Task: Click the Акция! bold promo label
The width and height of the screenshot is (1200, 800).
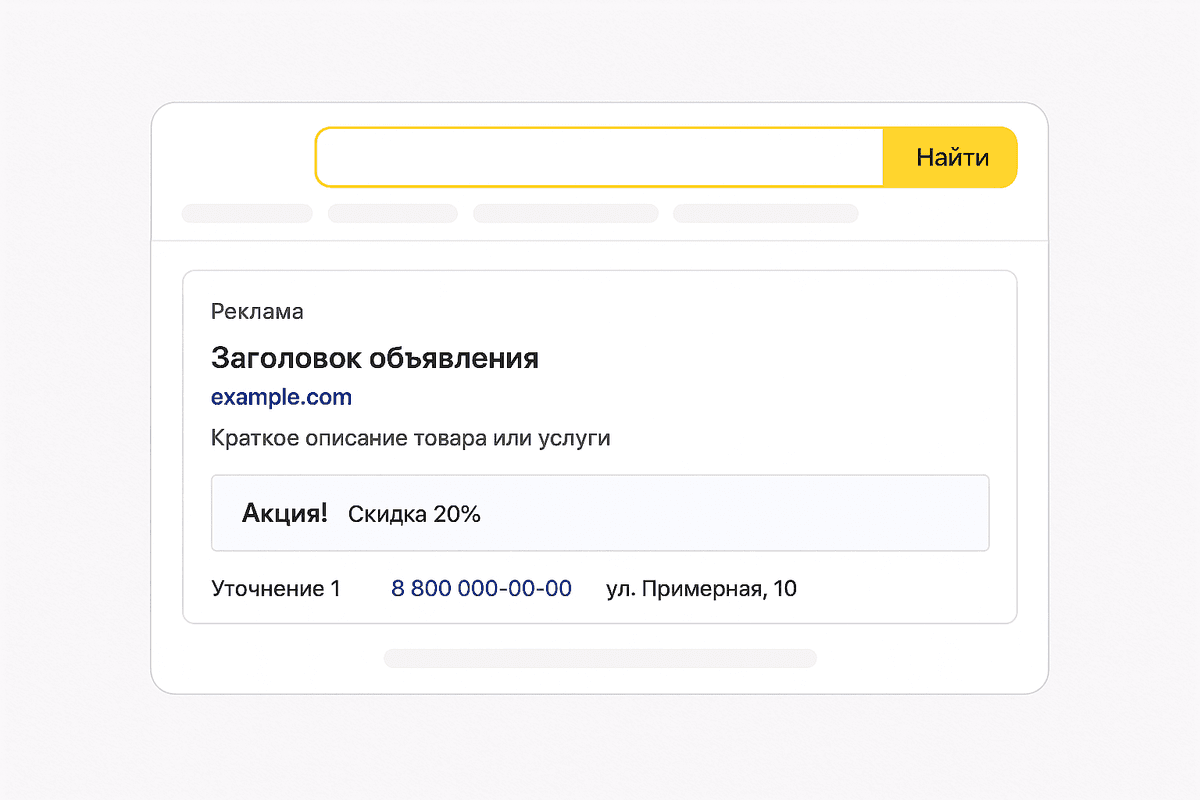Action: point(281,513)
